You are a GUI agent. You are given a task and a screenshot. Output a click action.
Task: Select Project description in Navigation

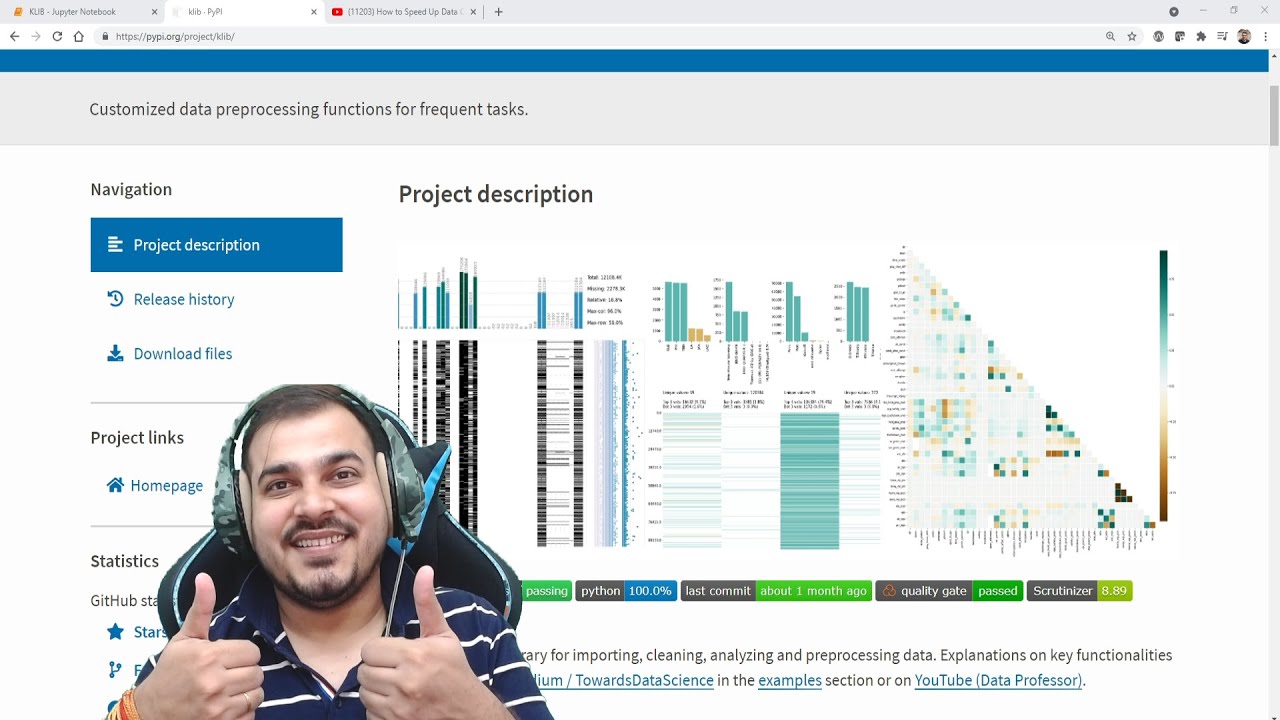[216, 245]
